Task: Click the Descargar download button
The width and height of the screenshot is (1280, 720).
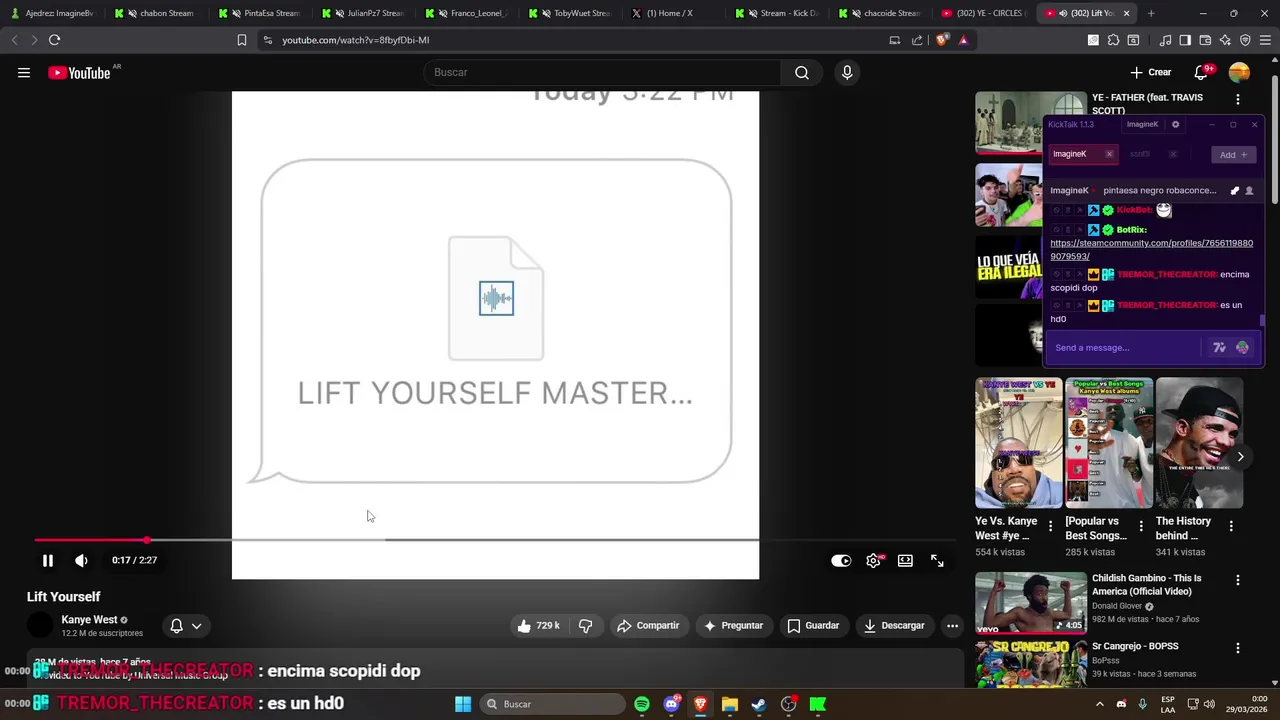Action: coord(894,626)
